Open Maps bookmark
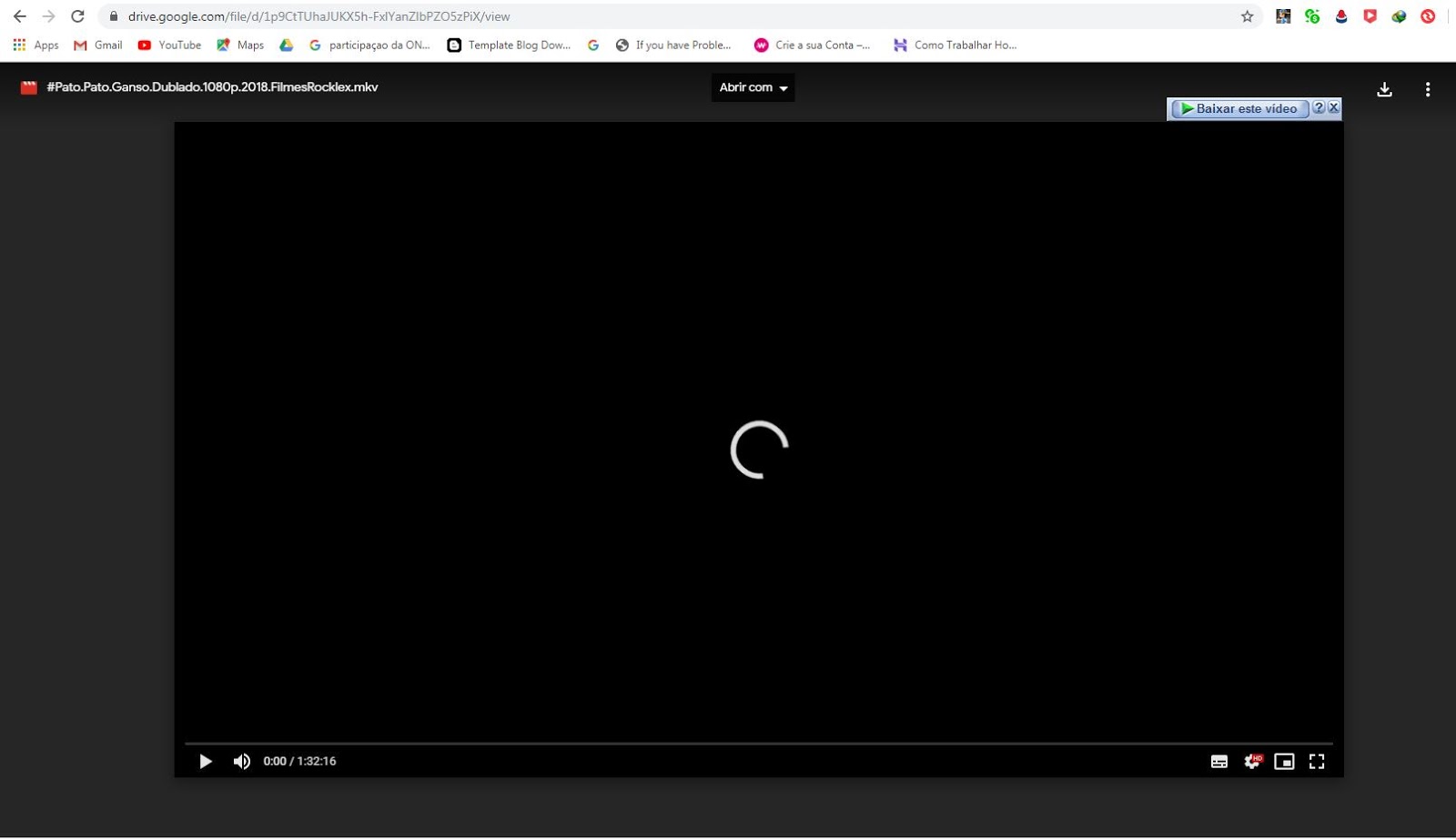The width and height of the screenshot is (1456, 840). (x=240, y=45)
